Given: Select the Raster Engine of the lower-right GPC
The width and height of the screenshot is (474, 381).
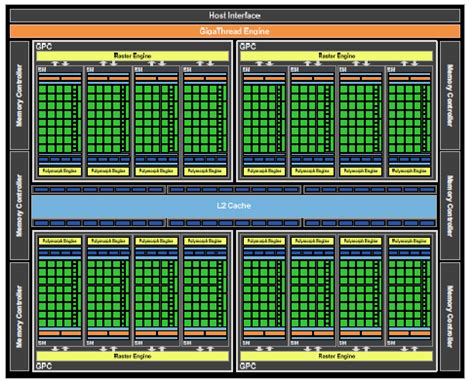Looking at the screenshot, I should pyautogui.click(x=336, y=356).
